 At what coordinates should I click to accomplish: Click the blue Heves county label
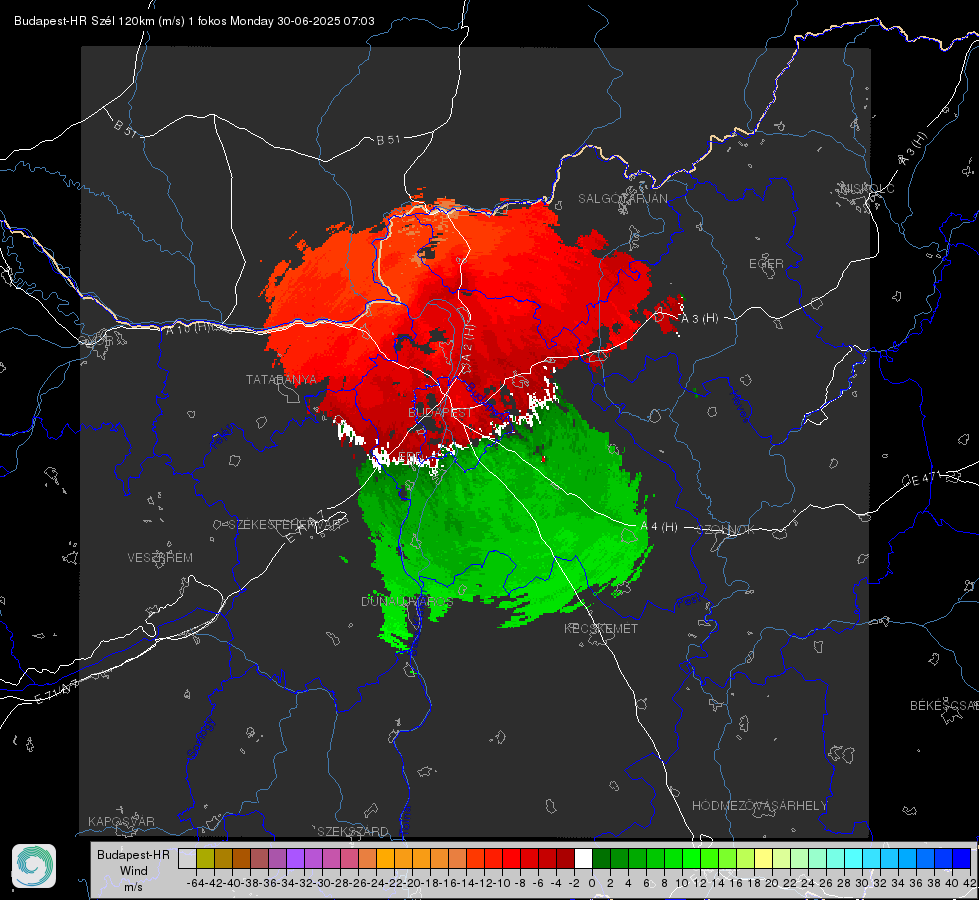pos(739,407)
